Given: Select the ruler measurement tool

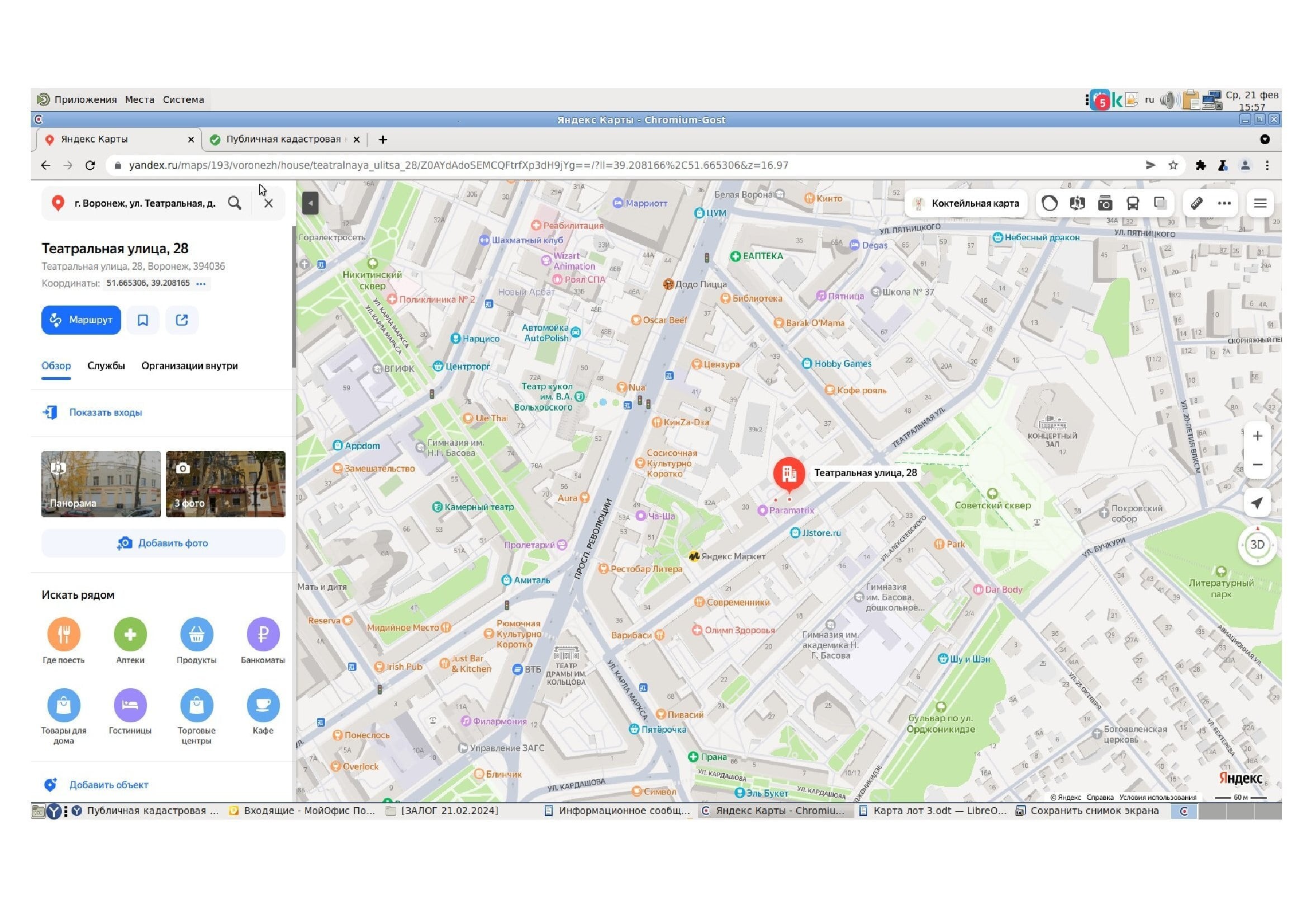Looking at the screenshot, I should pyautogui.click(x=1196, y=203).
